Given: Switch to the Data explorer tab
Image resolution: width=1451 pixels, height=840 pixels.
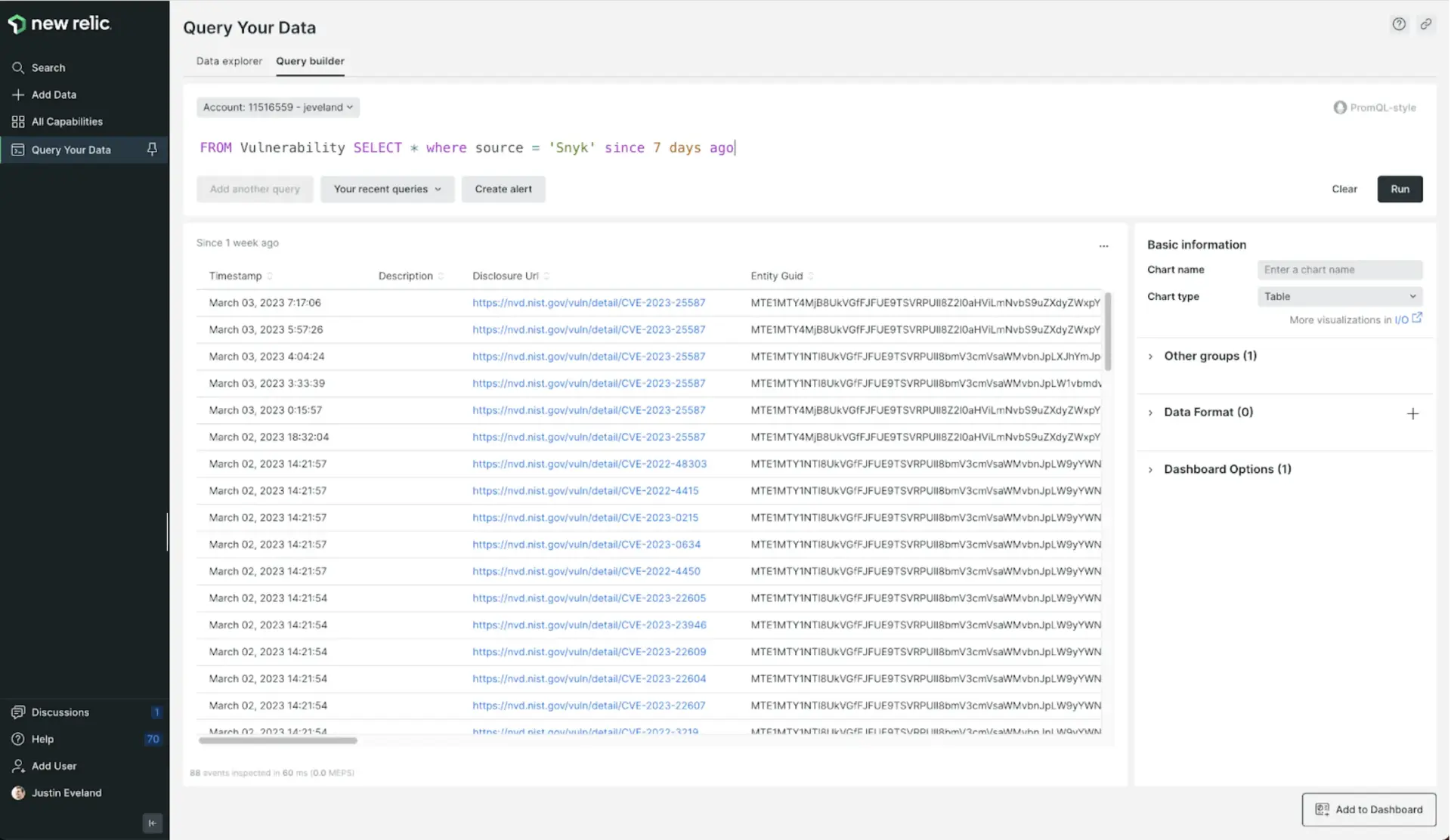Looking at the screenshot, I should point(229,61).
